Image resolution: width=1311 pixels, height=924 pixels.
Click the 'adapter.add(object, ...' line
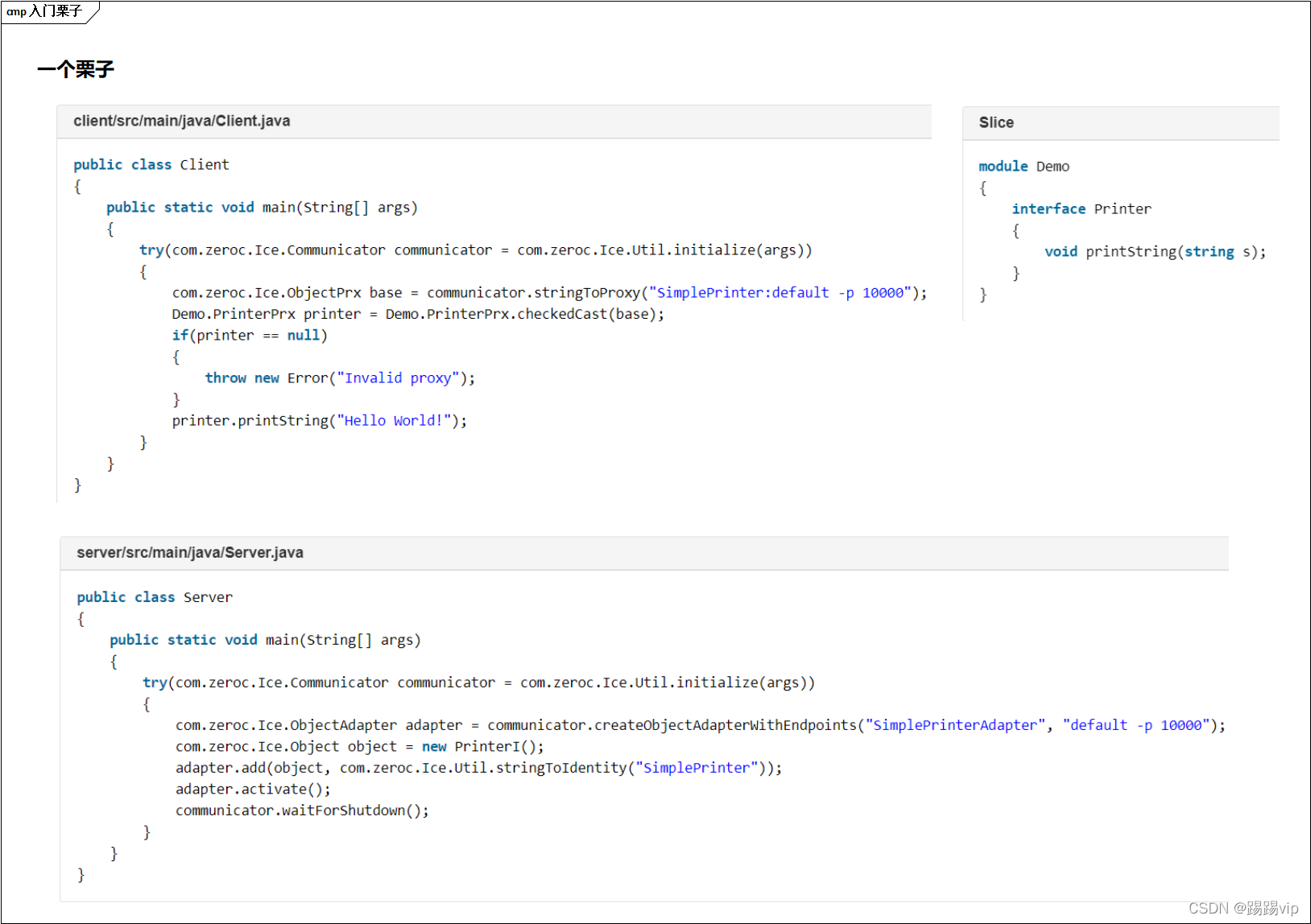click(479, 768)
